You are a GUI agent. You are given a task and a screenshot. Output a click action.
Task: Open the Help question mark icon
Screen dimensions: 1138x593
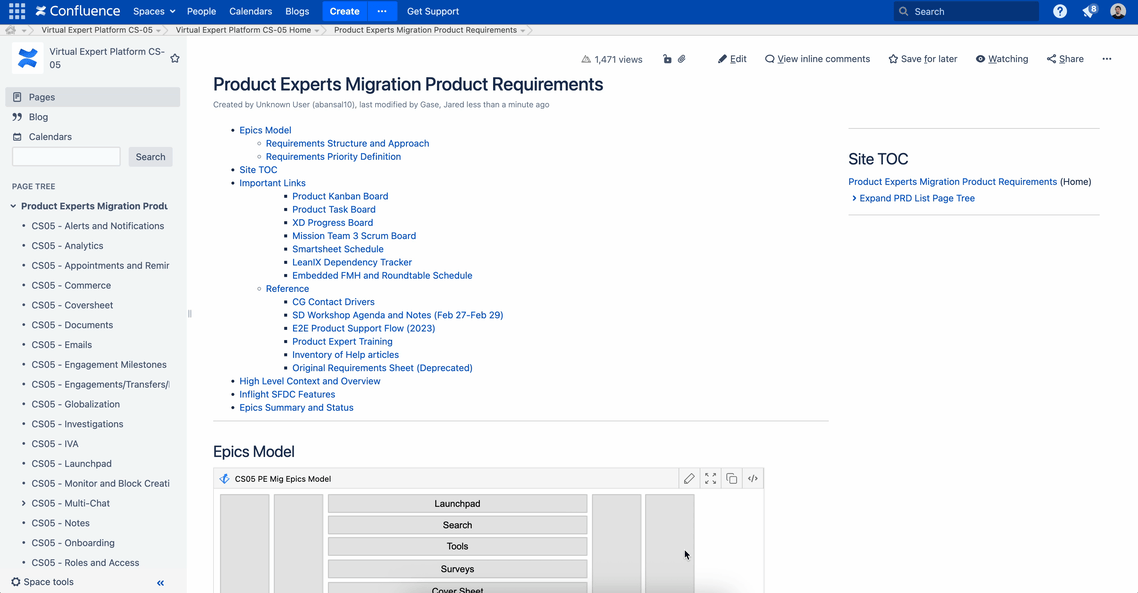1060,11
